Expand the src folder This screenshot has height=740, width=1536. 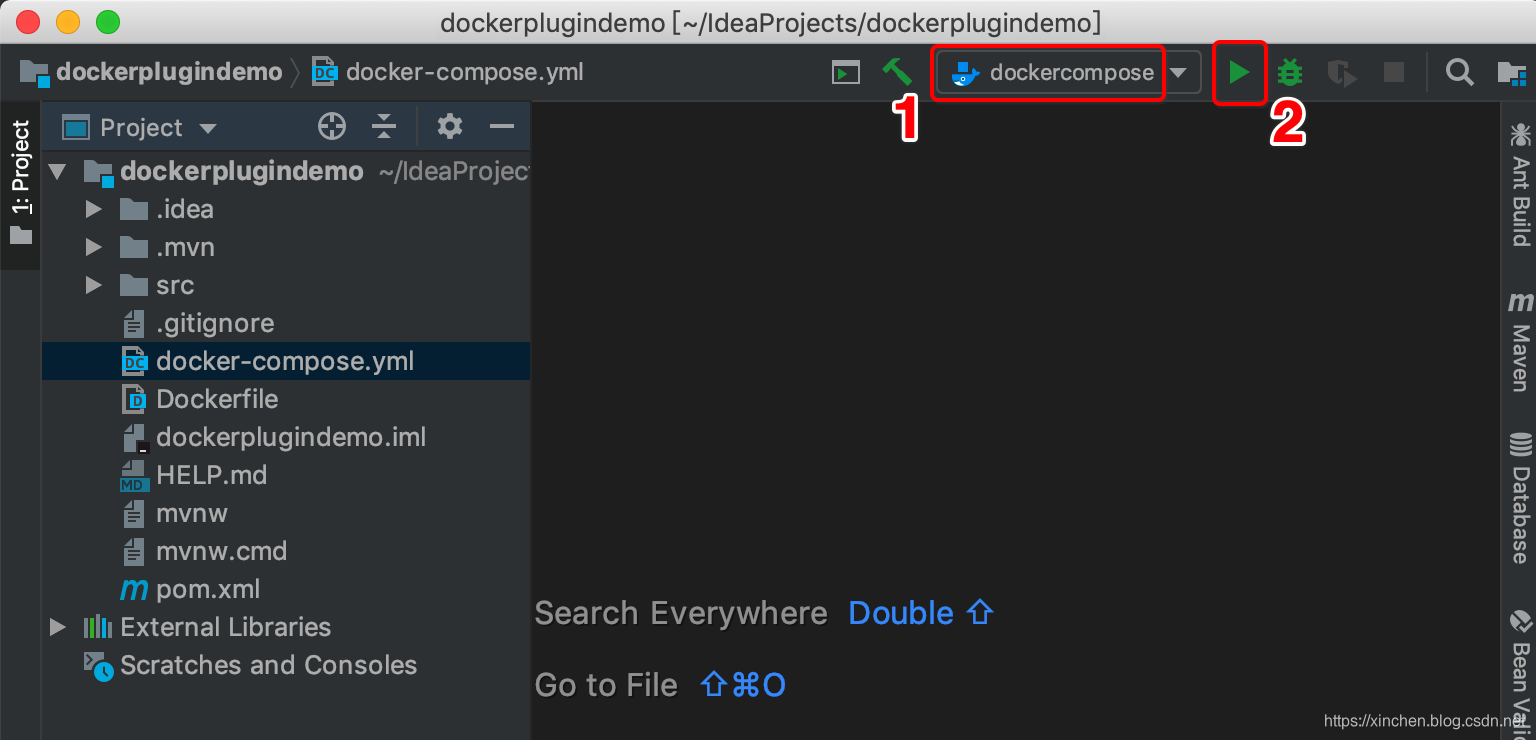pos(94,285)
